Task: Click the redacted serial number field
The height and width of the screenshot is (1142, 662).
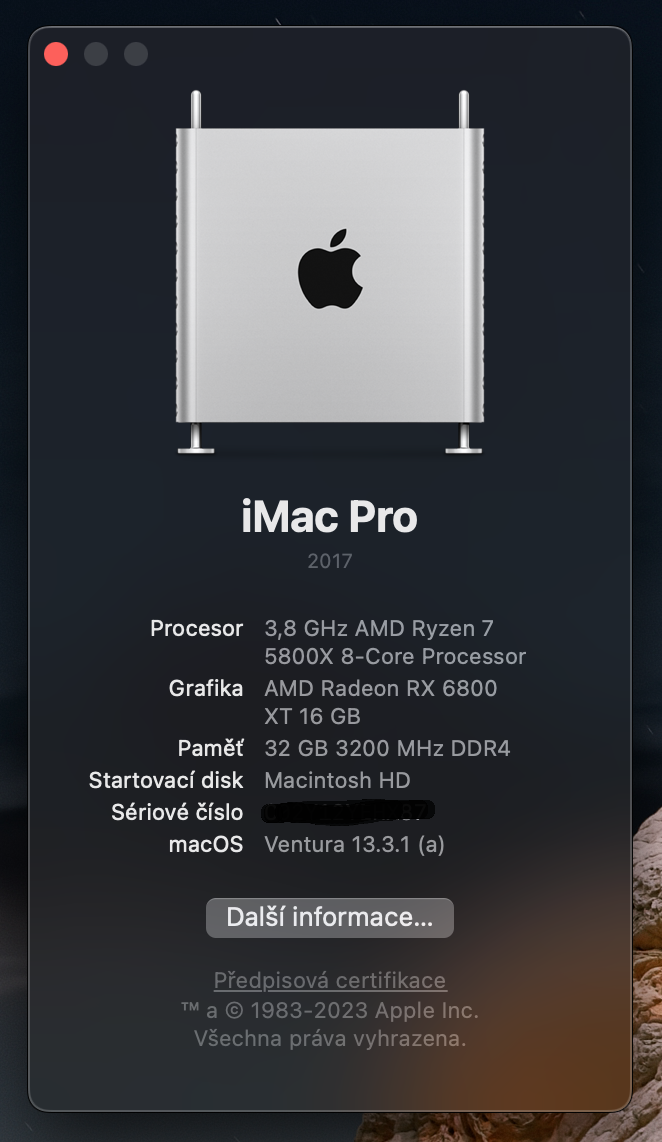Action: 348,811
